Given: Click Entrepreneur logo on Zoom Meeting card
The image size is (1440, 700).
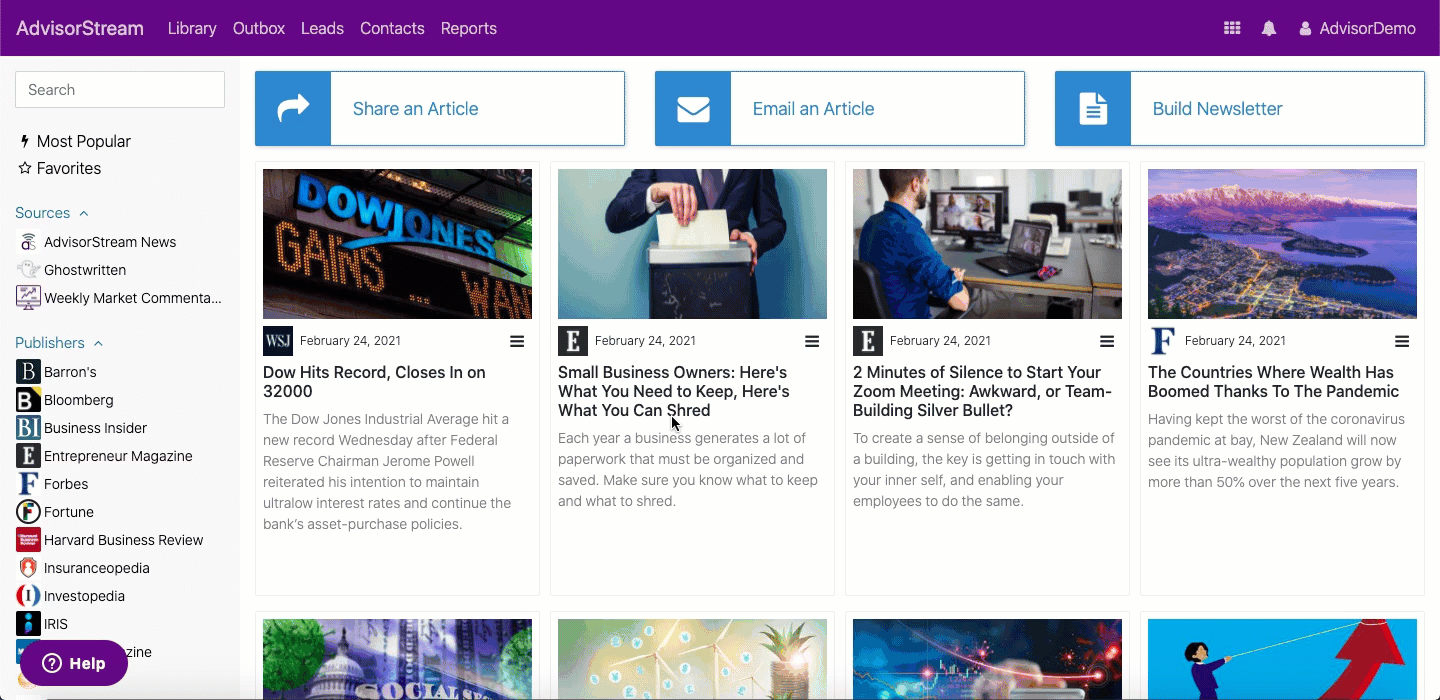Looking at the screenshot, I should point(868,341).
